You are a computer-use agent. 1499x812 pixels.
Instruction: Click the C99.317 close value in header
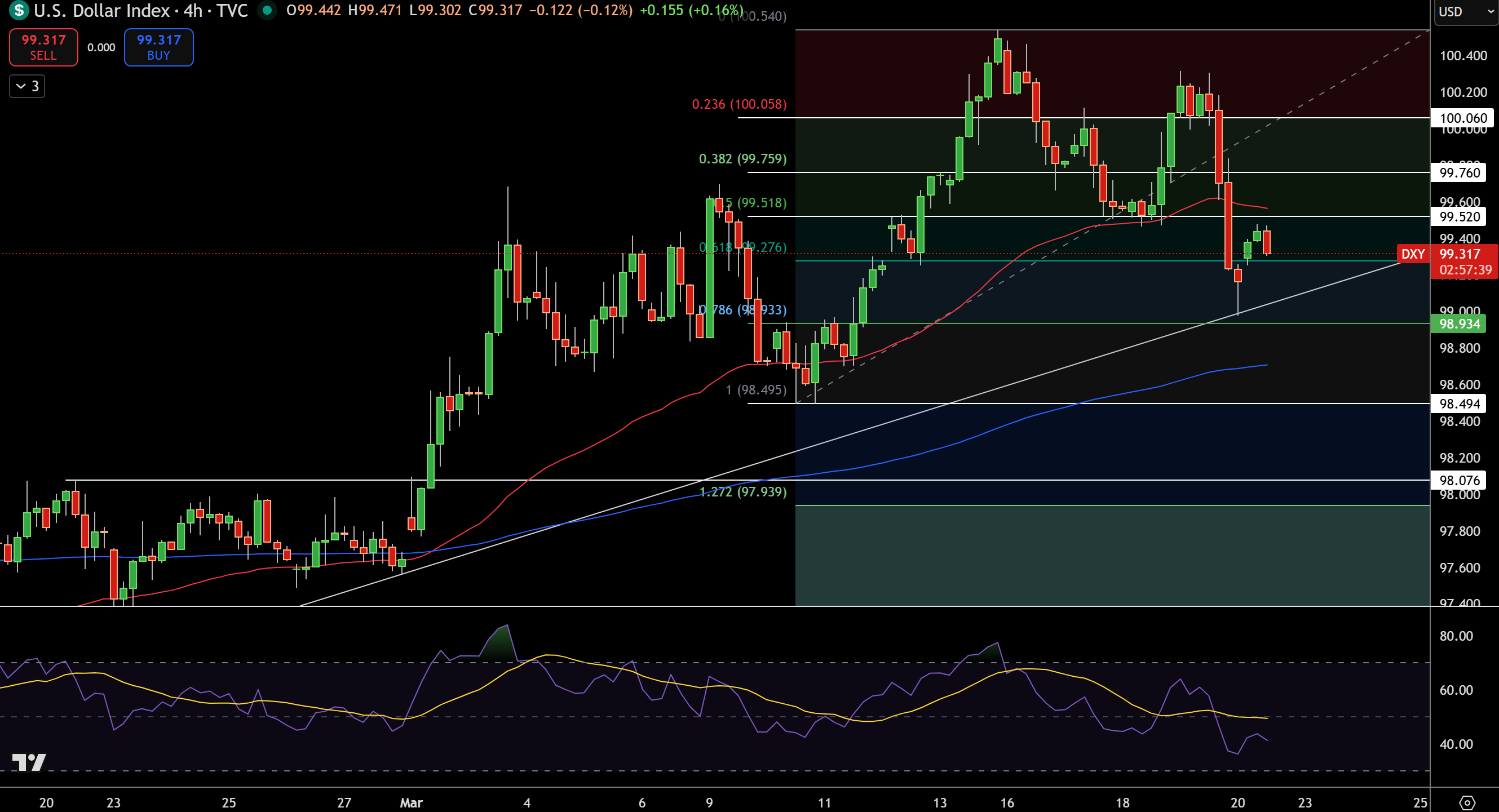tap(495, 10)
